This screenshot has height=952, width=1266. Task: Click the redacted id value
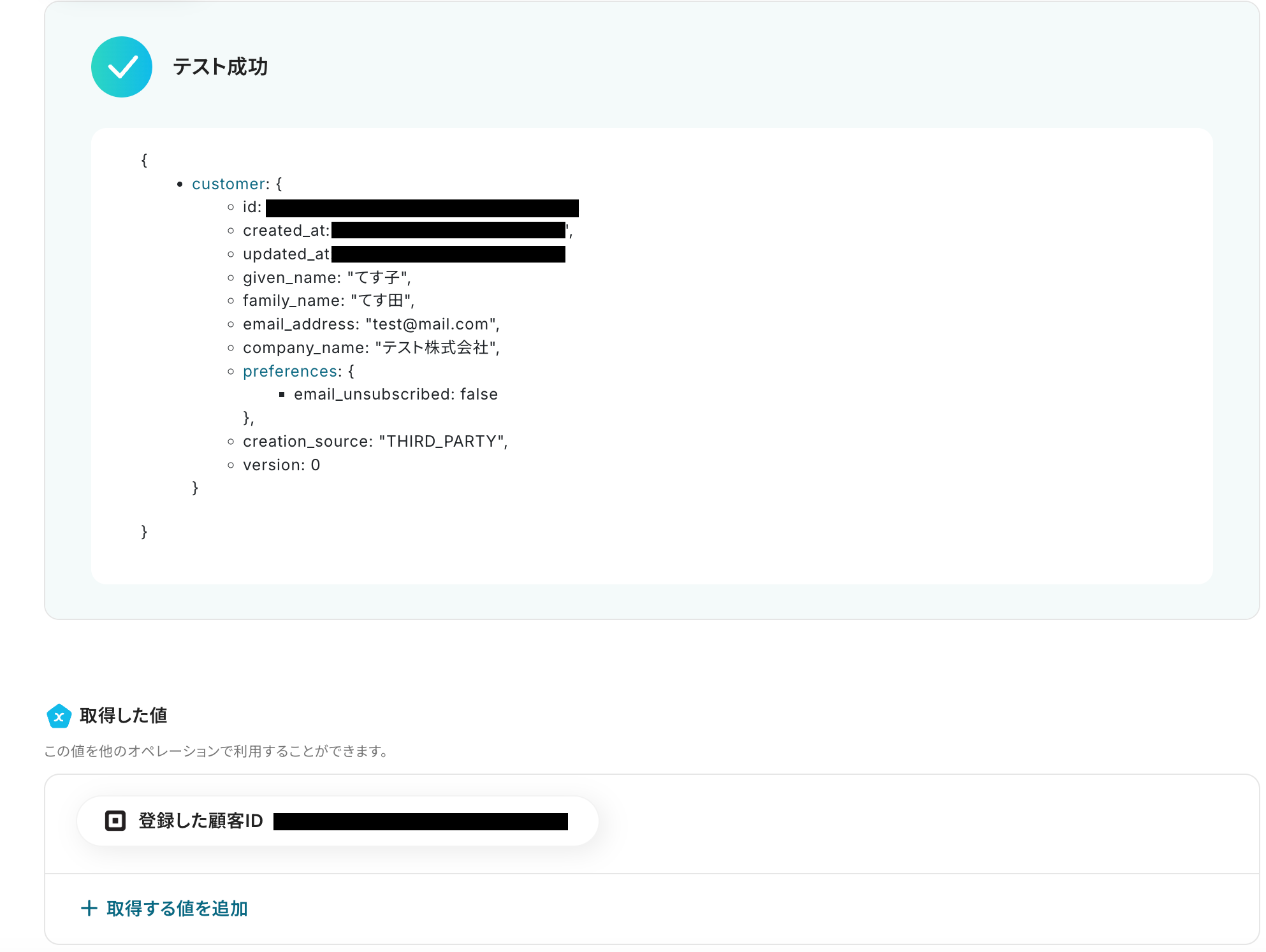pos(422,208)
